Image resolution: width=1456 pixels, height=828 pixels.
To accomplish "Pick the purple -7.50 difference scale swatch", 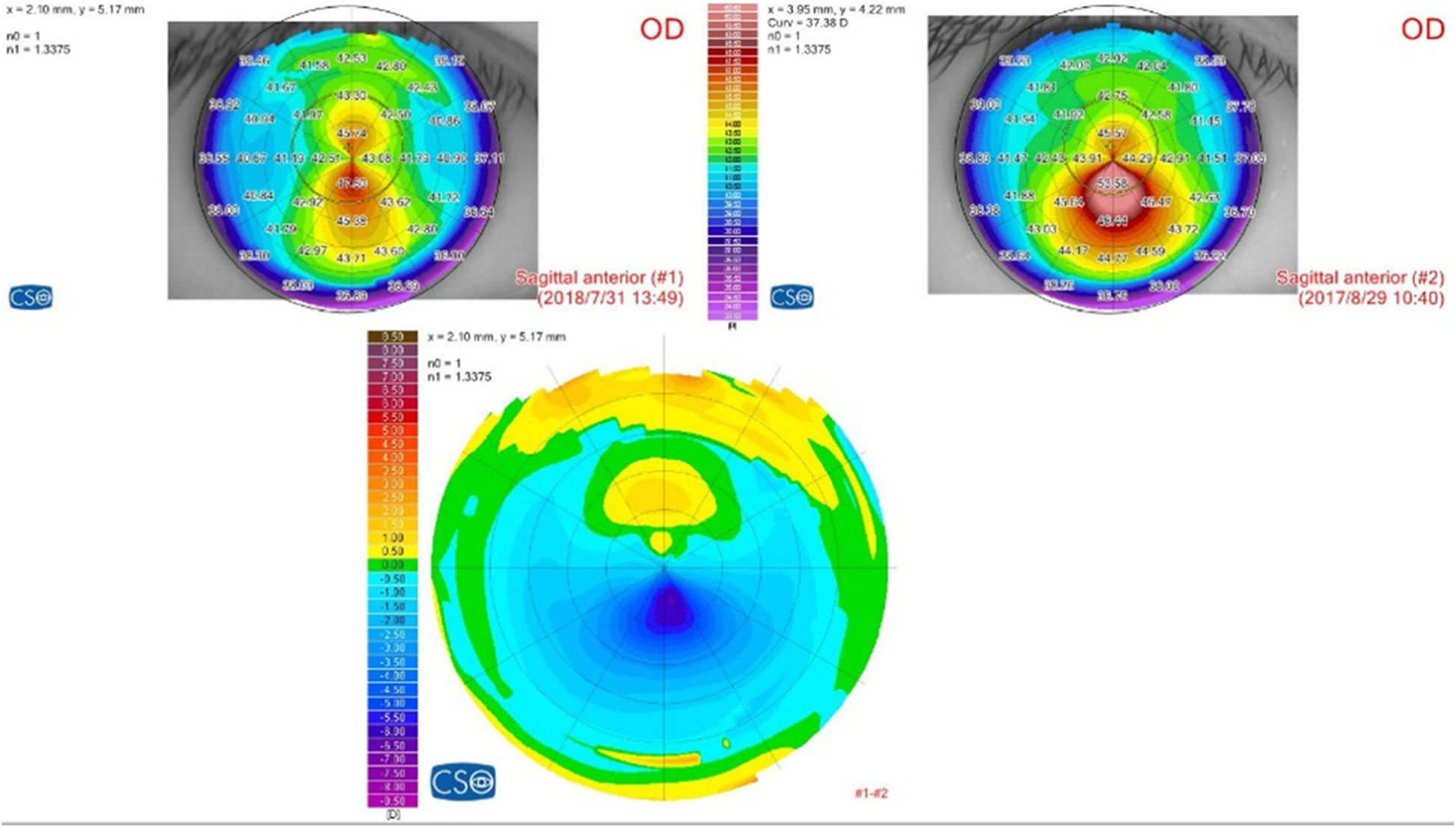I will click(393, 773).
